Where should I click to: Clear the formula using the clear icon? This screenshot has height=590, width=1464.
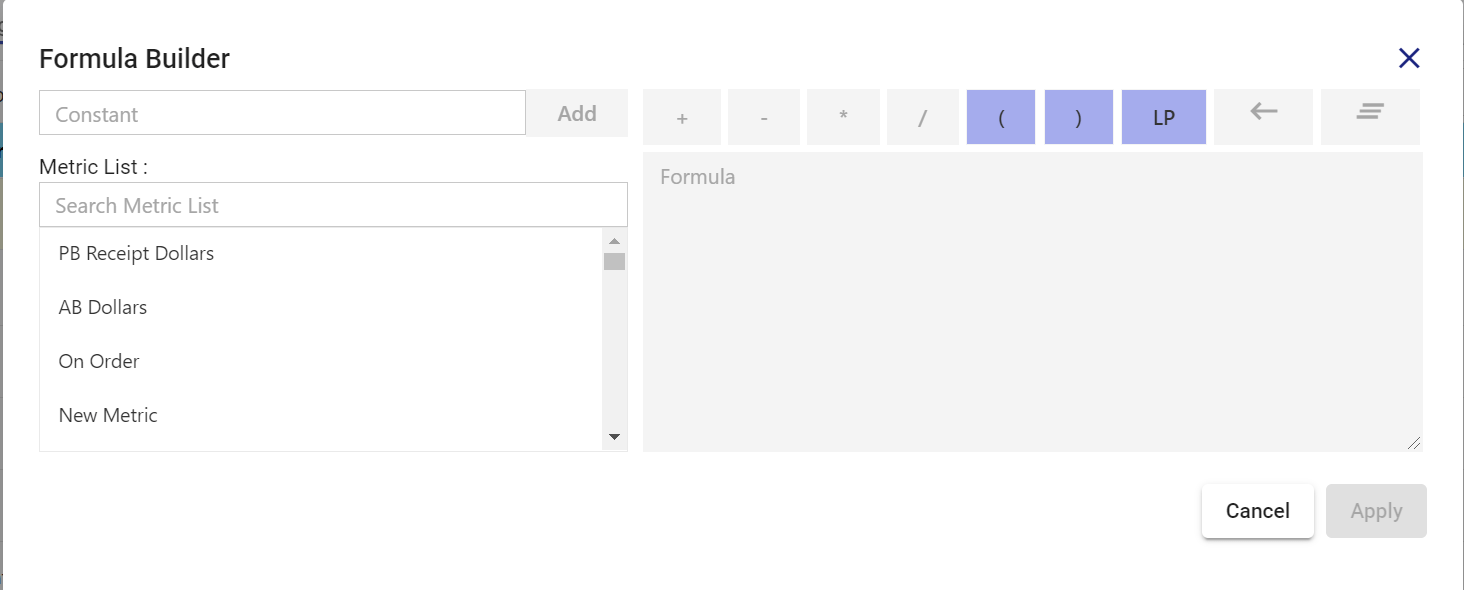pos(1370,117)
